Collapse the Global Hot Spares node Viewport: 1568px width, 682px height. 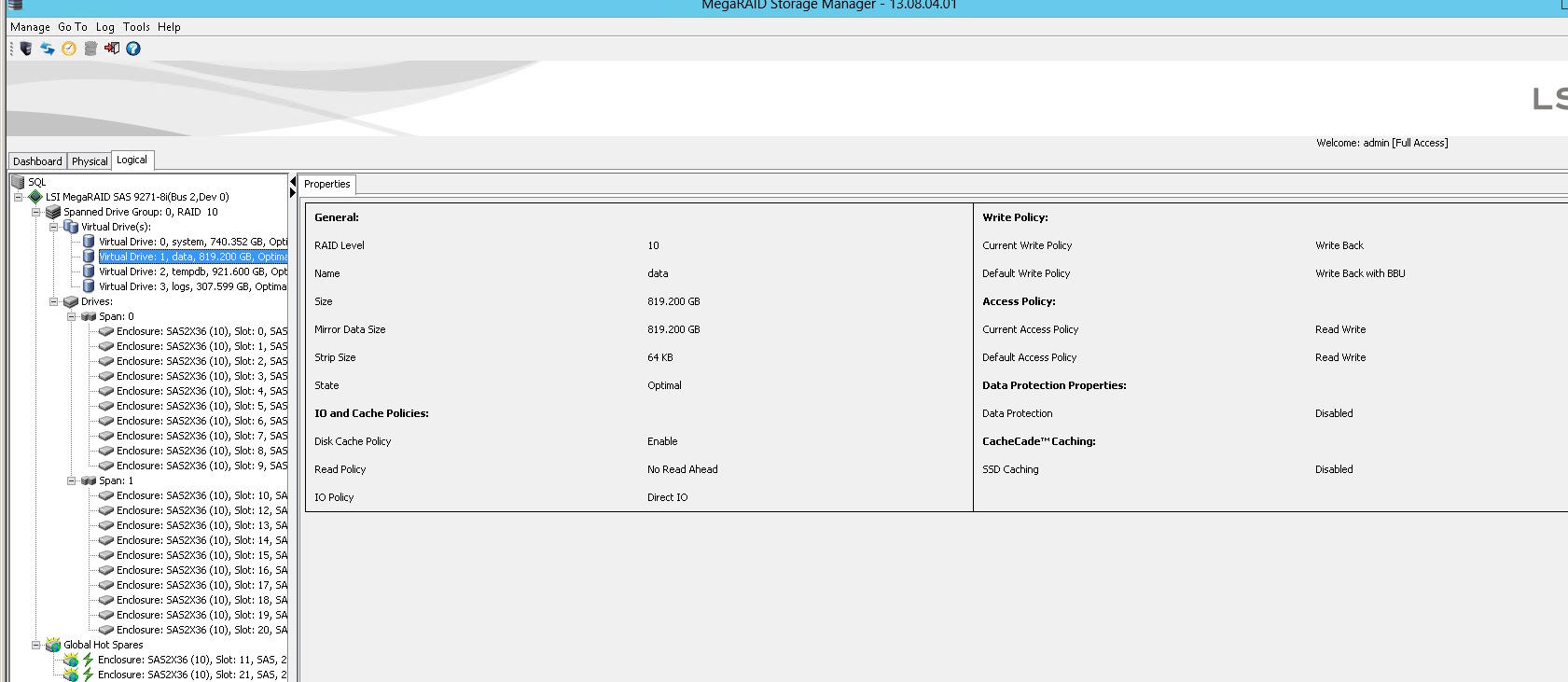point(36,645)
